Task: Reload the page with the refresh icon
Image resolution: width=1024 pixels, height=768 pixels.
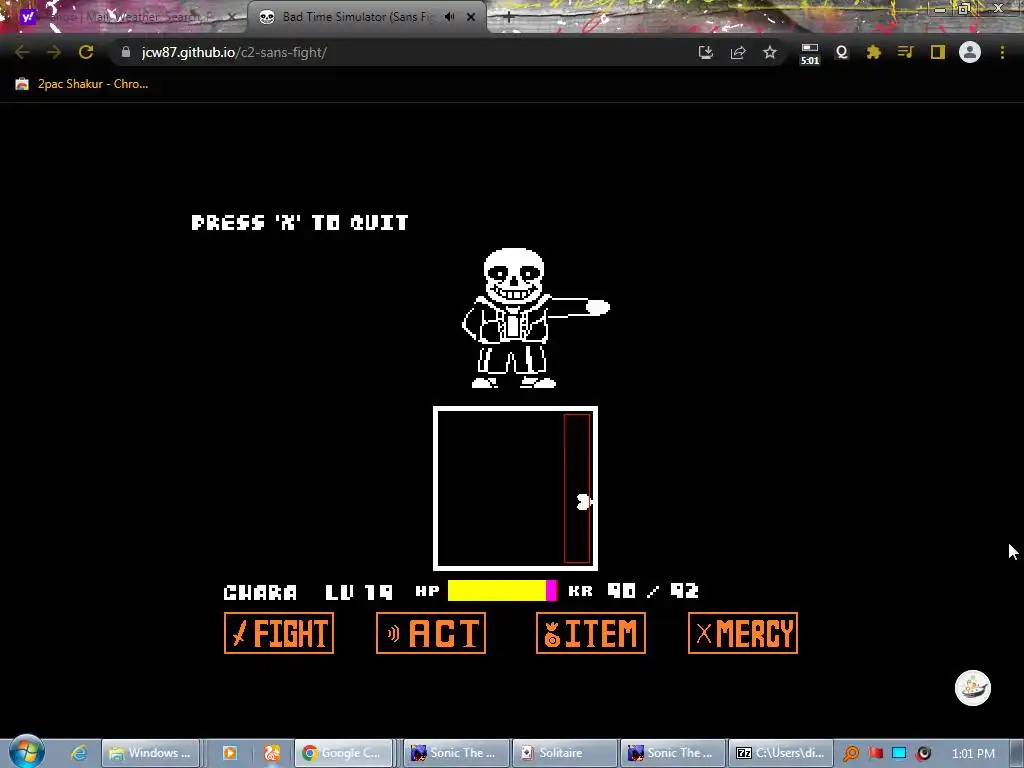Action: (86, 52)
